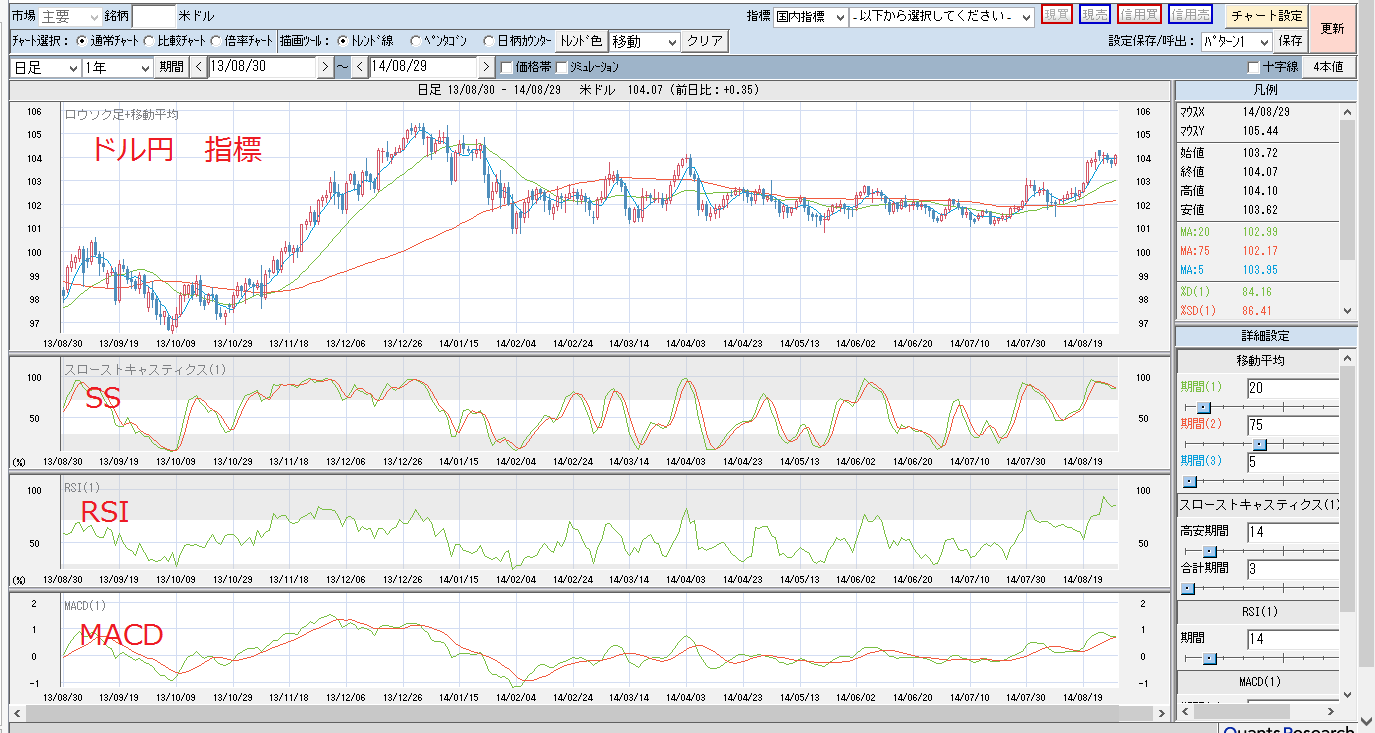1375x733 pixels.
Task: Click the MA:20 legend value 102.99
Action: 1260,231
